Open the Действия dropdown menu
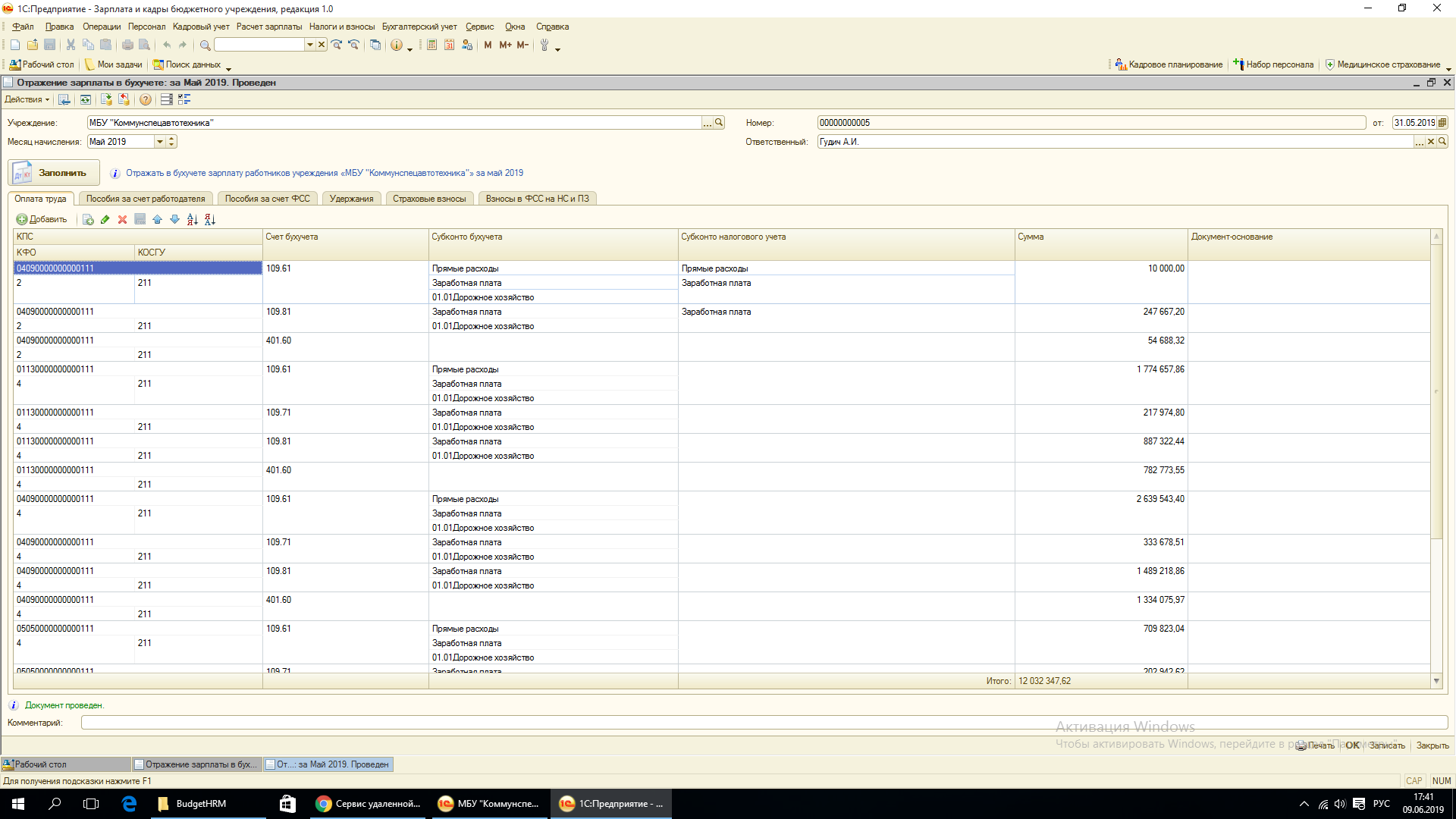 [27, 99]
